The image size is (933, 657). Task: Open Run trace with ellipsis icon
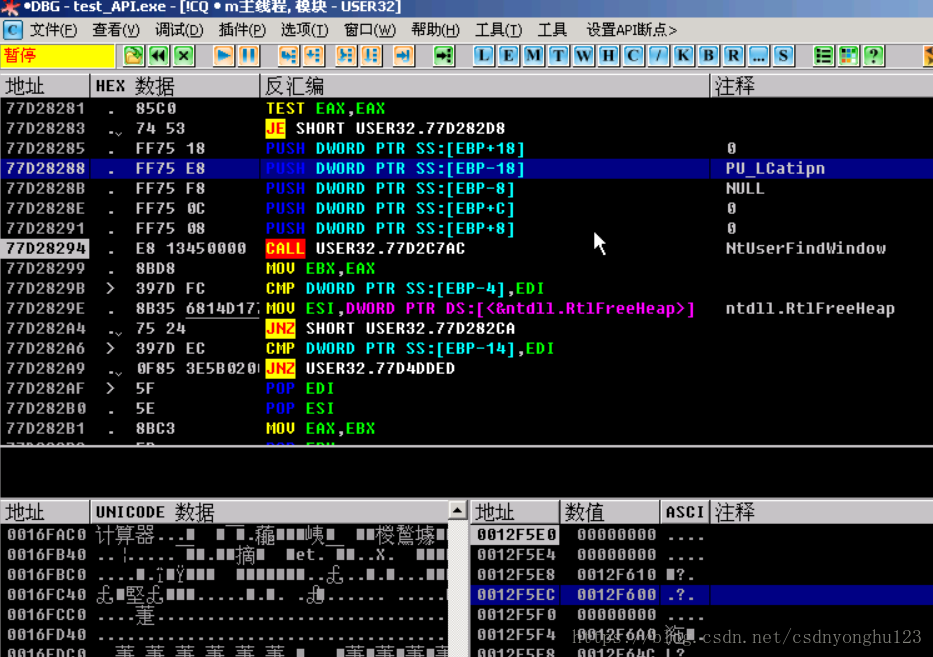[758, 56]
